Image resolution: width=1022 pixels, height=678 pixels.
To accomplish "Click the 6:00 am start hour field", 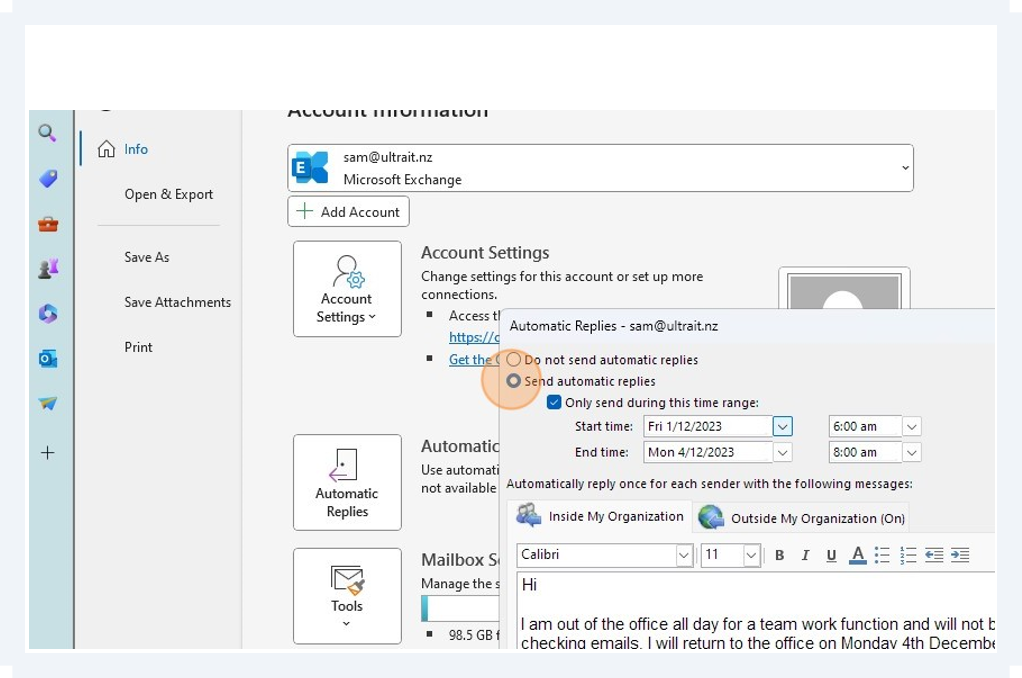I will [x=865, y=426].
